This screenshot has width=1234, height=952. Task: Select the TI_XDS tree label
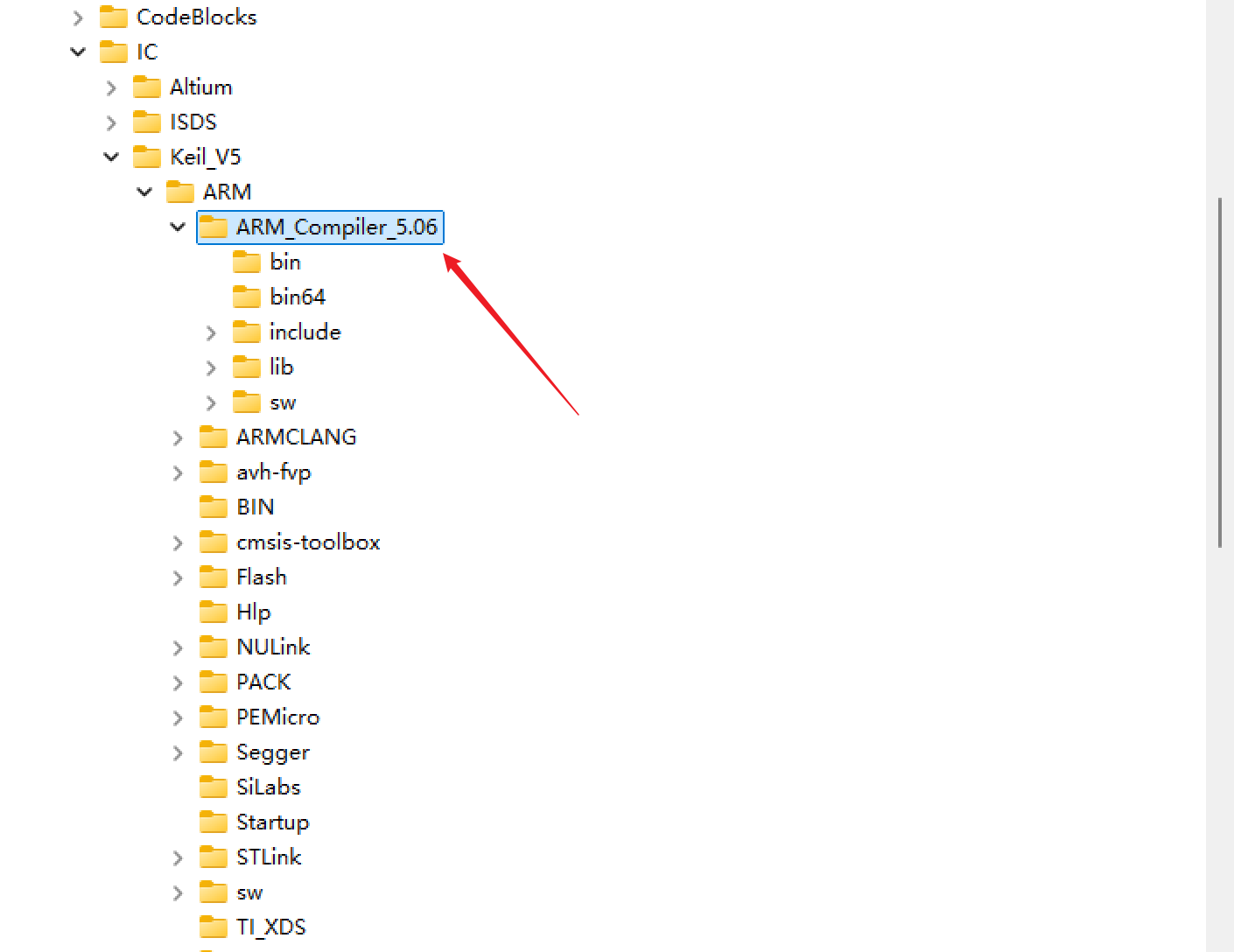point(270,927)
